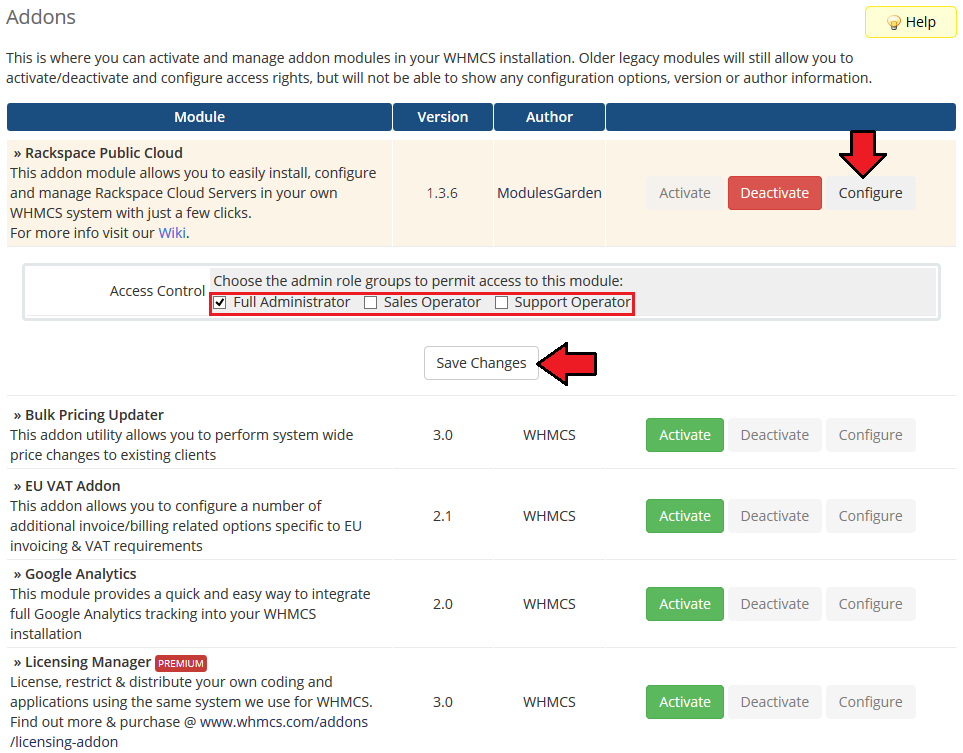Click Configure for Bulk Pricing Updater
963x753 pixels.
click(x=870, y=435)
